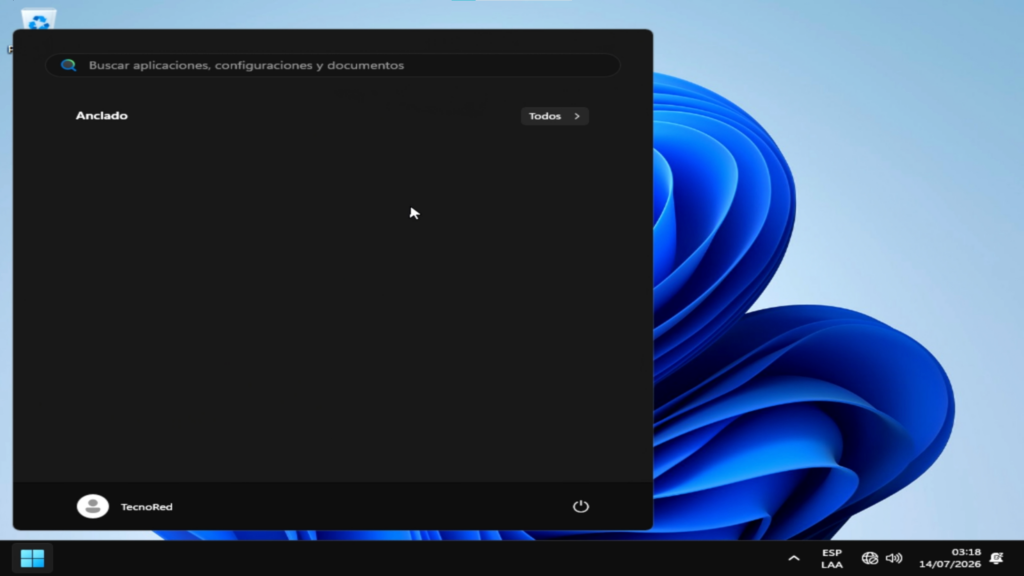The width and height of the screenshot is (1024, 576).
Task: Click an empty taskbar area
Action: pos(418,558)
